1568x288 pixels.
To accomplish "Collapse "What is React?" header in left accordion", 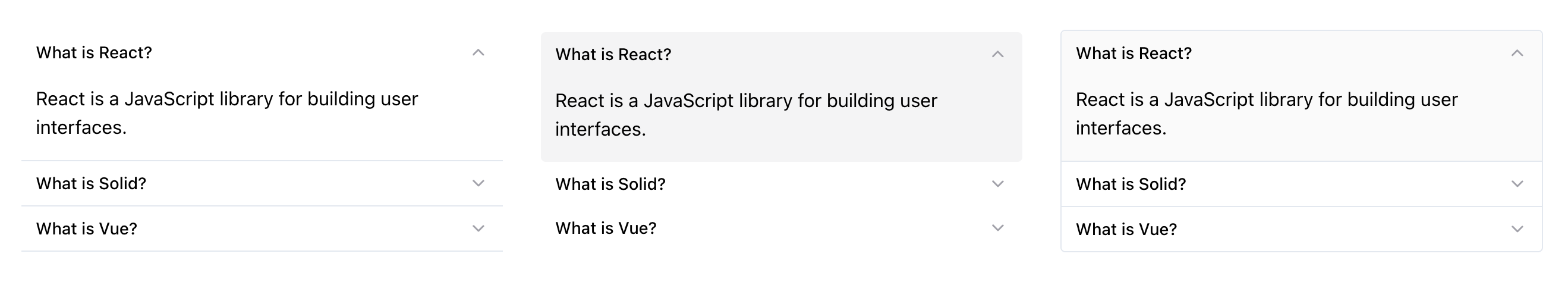I will coord(95,53).
